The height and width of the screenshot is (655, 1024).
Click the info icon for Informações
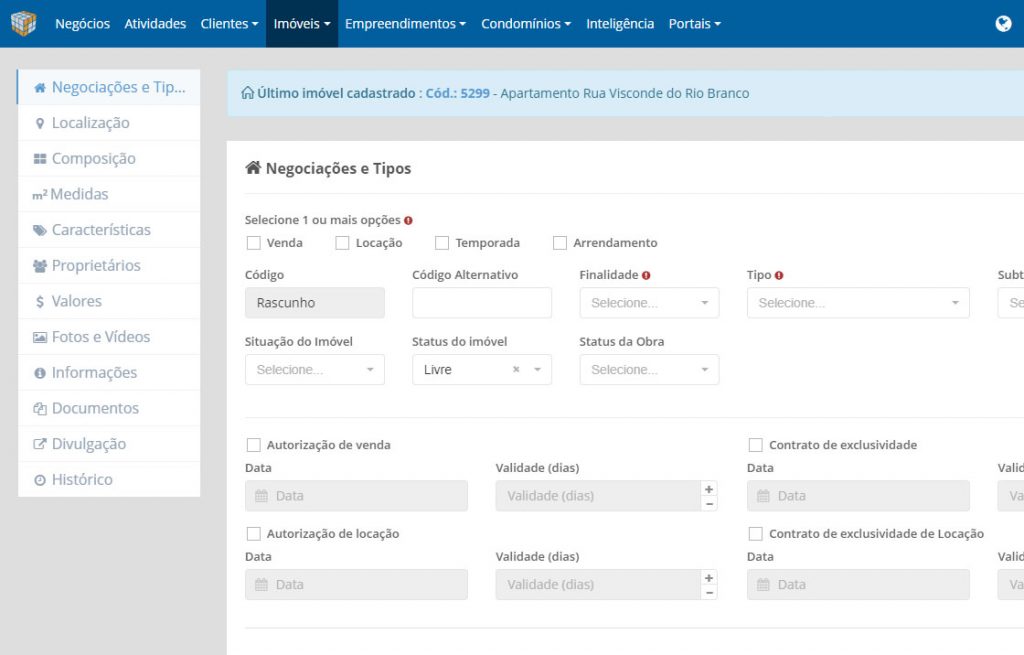point(40,373)
